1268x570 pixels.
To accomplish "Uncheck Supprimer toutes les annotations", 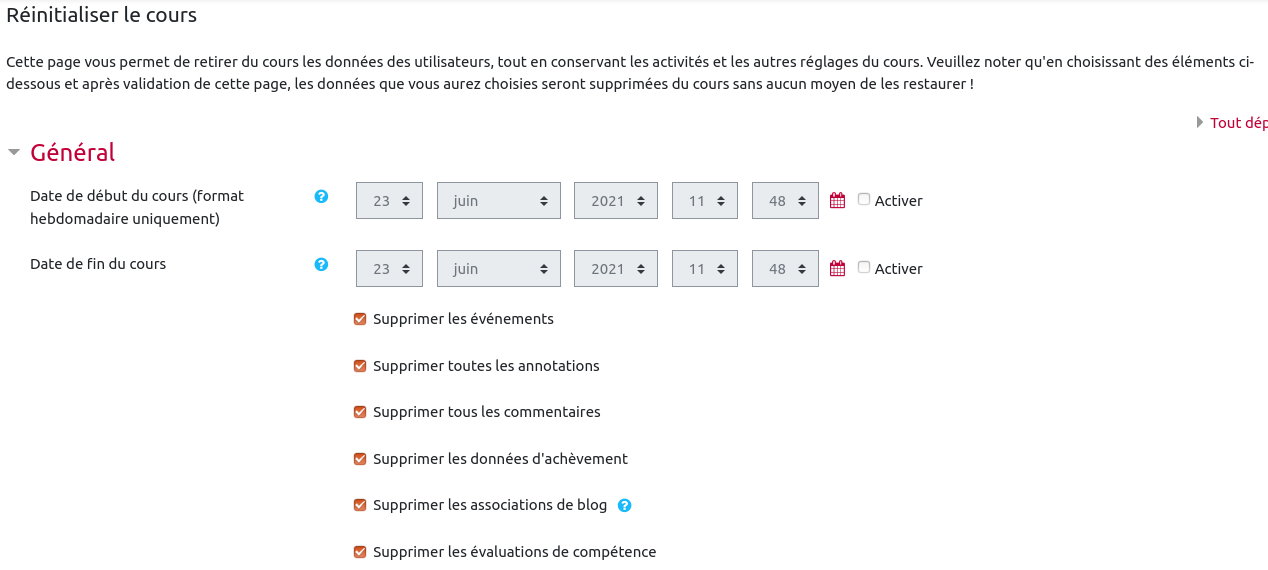I will coord(360,366).
